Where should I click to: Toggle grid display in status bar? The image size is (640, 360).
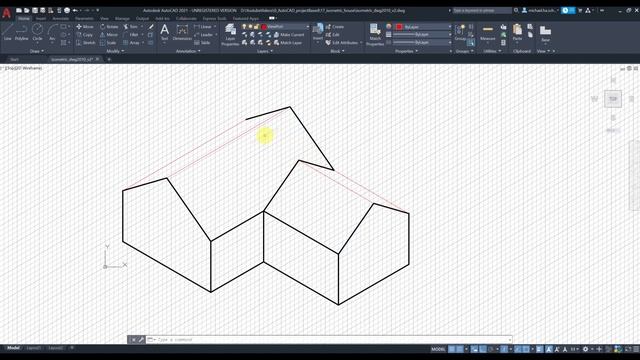(x=451, y=349)
